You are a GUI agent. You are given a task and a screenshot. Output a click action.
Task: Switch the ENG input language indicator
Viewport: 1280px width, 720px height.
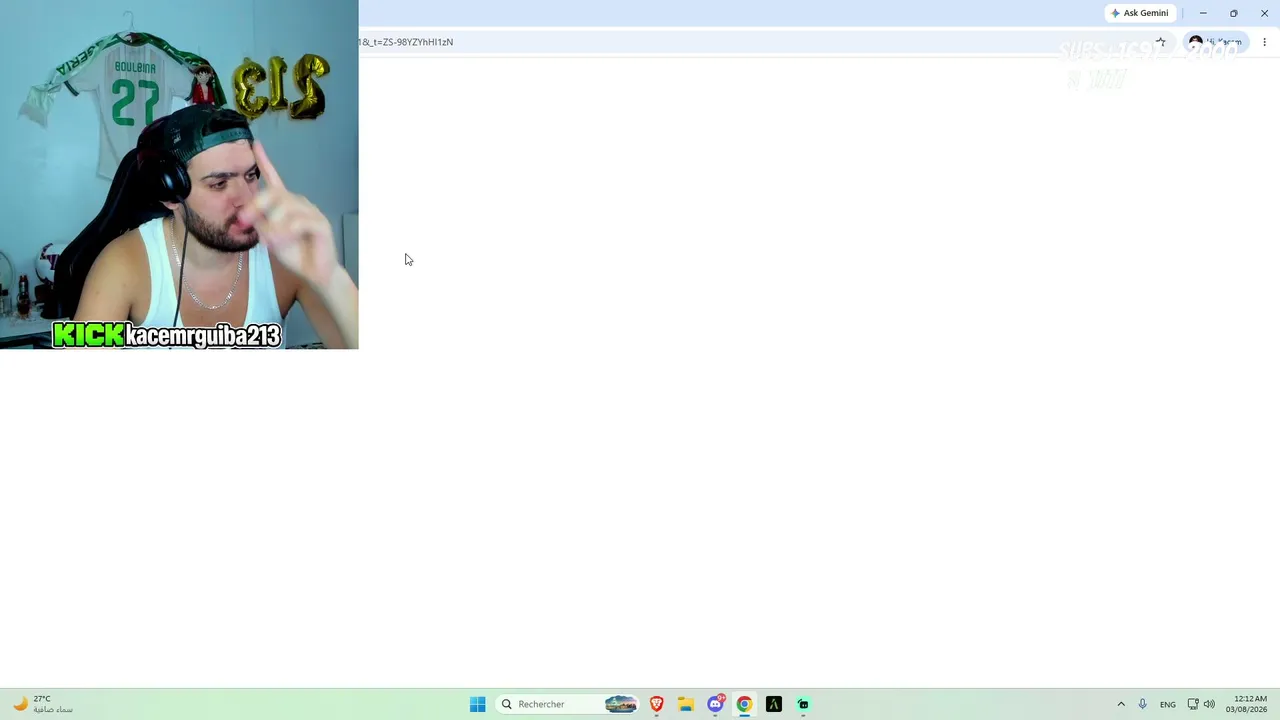tap(1168, 704)
